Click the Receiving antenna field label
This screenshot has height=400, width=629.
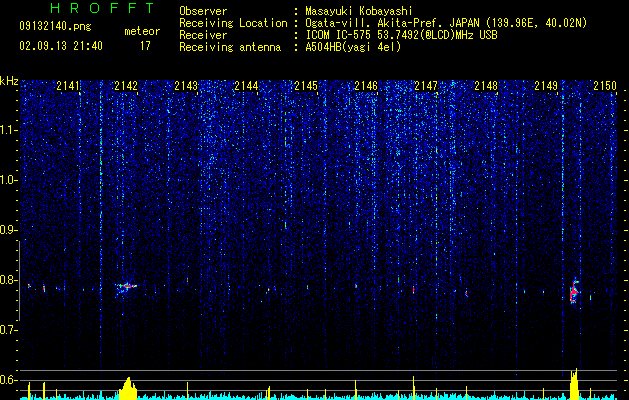click(x=230, y=47)
